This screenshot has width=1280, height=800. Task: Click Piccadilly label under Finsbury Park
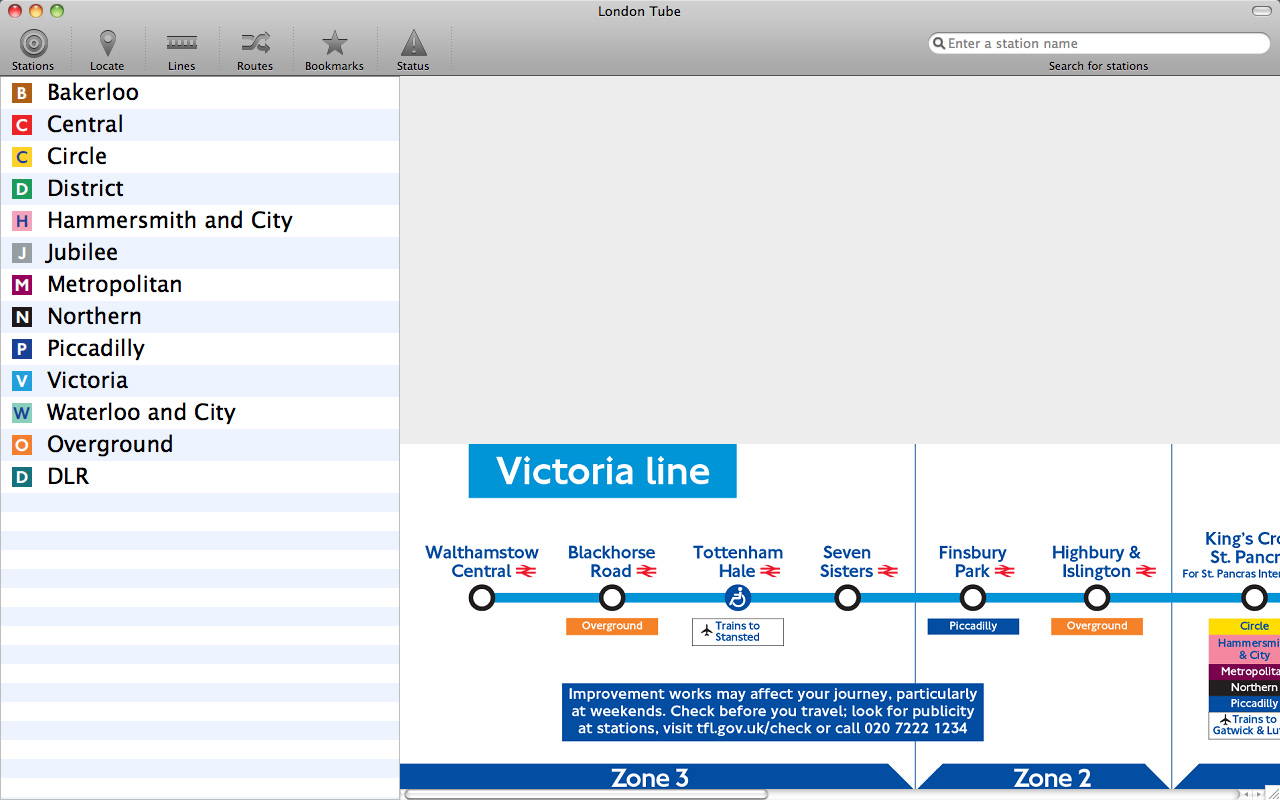pos(973,626)
